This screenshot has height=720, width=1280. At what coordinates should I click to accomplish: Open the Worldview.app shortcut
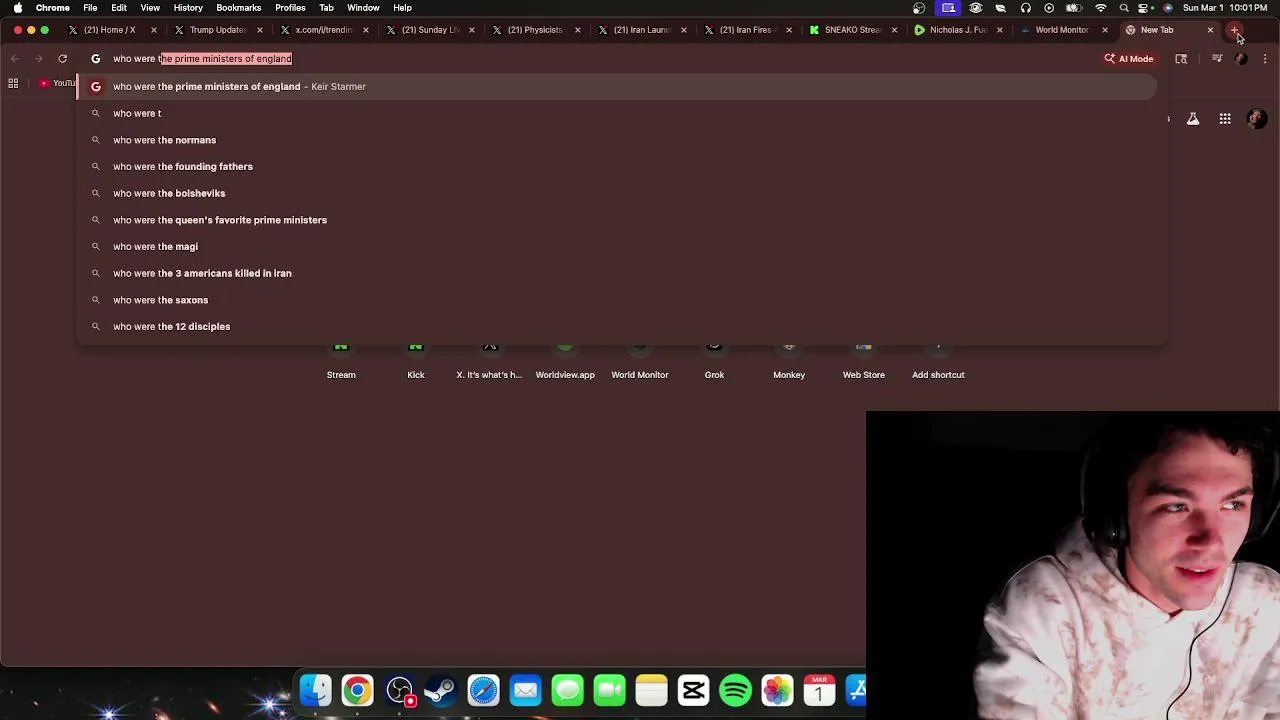[x=565, y=362]
